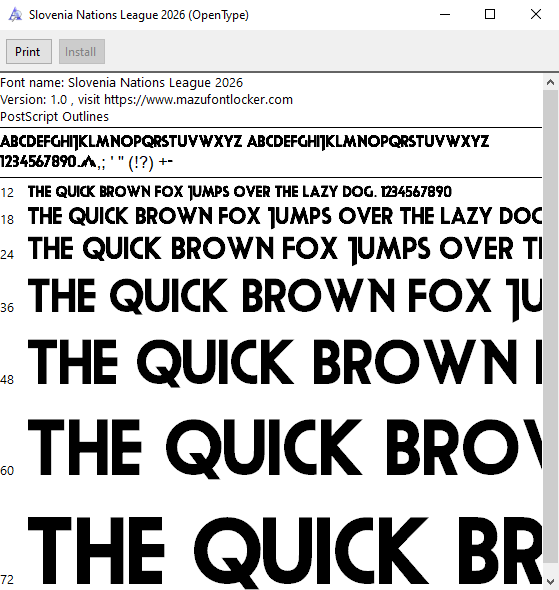Click the '48' size label
Image resolution: width=559 pixels, height=590 pixels.
coord(7,380)
